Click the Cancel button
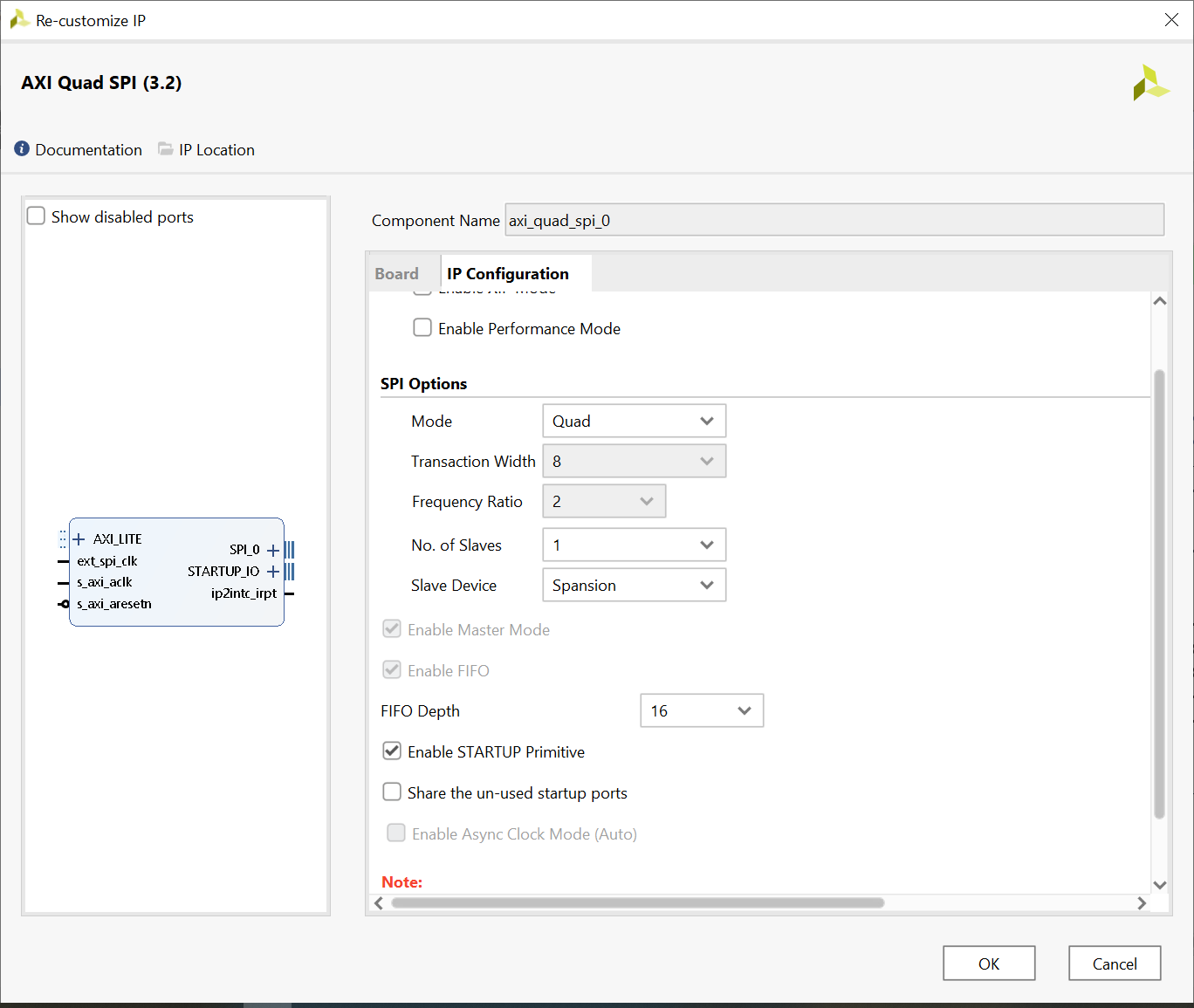 [x=1115, y=963]
